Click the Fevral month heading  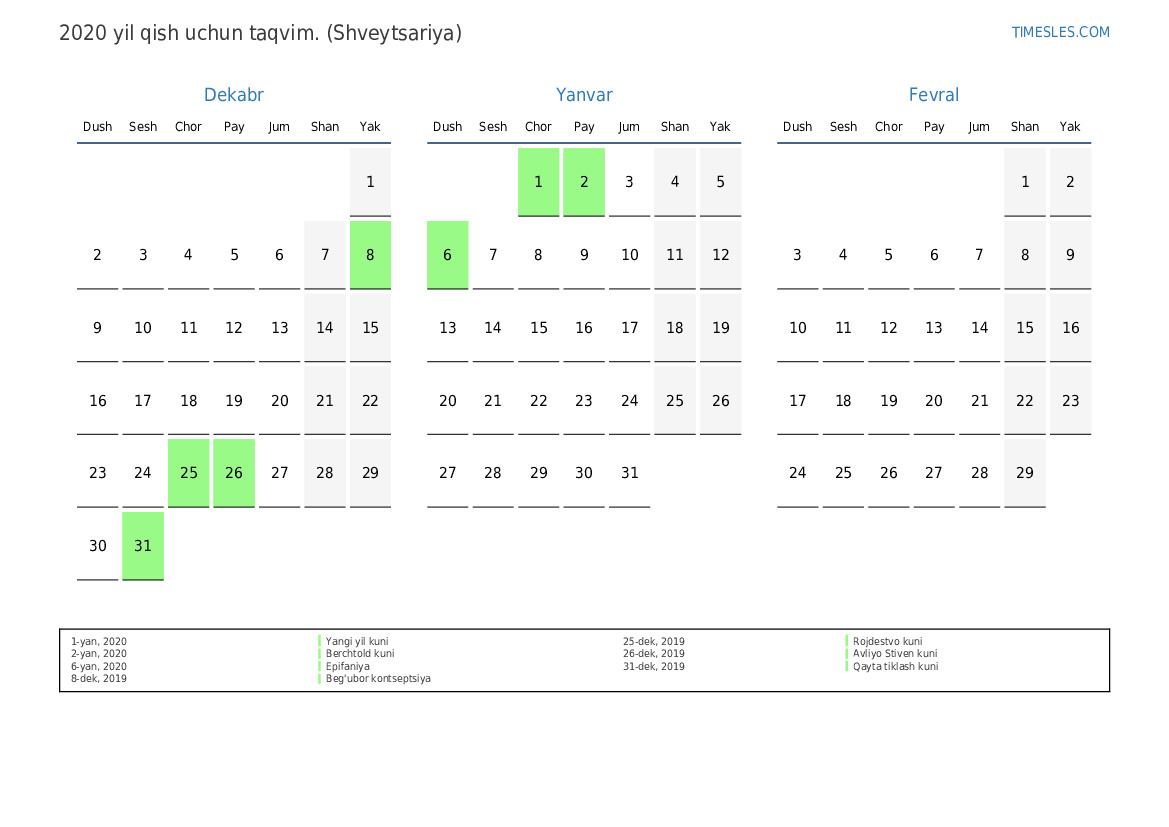click(x=933, y=95)
